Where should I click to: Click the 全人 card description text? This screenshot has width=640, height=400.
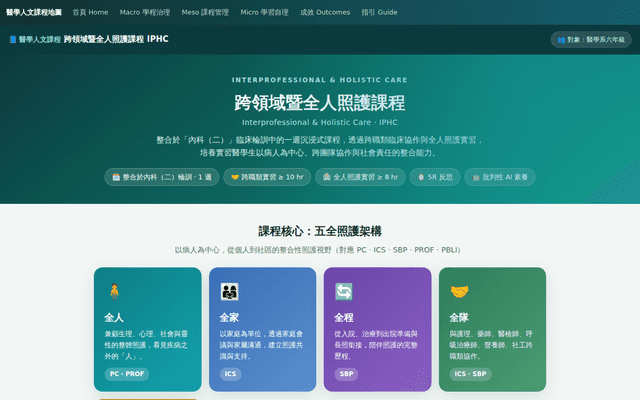(x=146, y=345)
